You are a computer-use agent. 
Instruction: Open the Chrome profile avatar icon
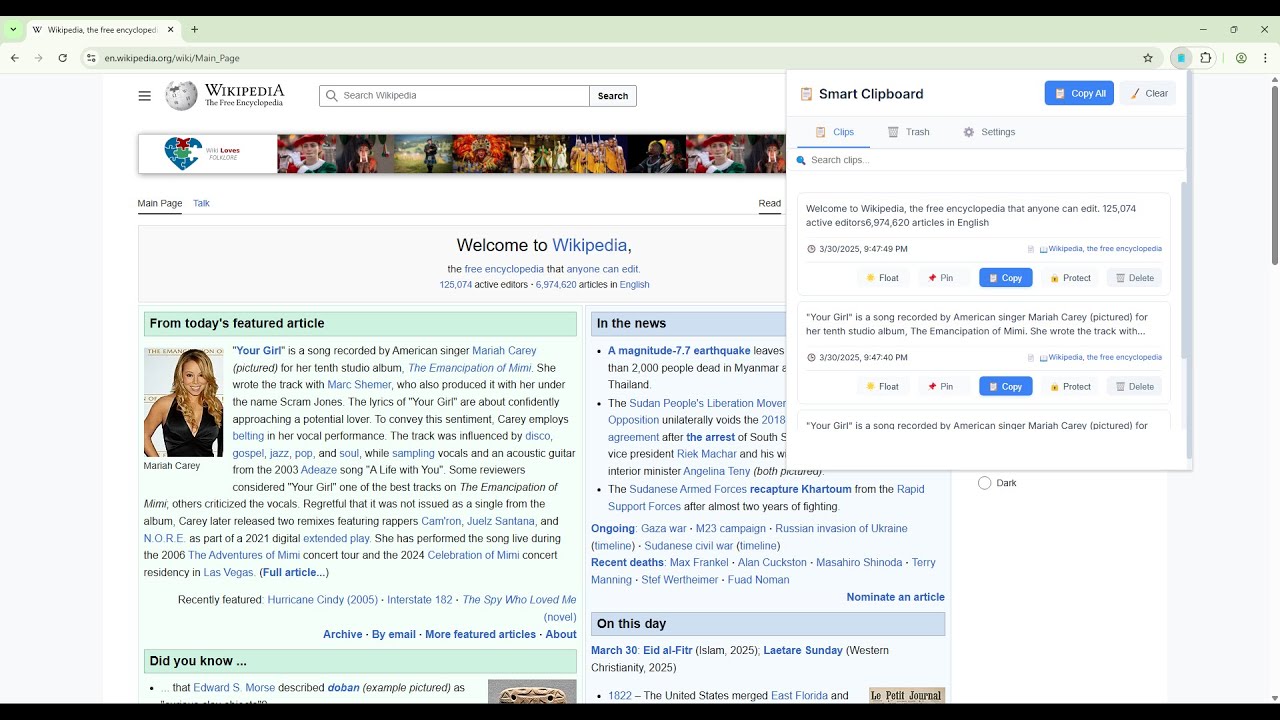1241,58
